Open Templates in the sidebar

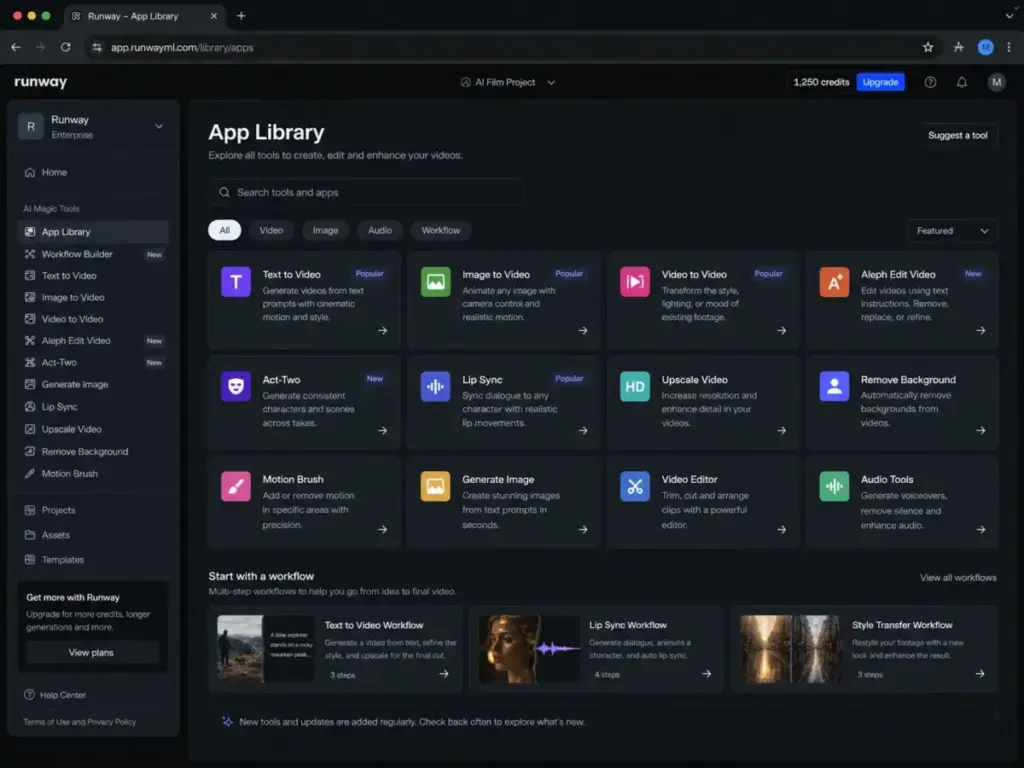pos(93,560)
